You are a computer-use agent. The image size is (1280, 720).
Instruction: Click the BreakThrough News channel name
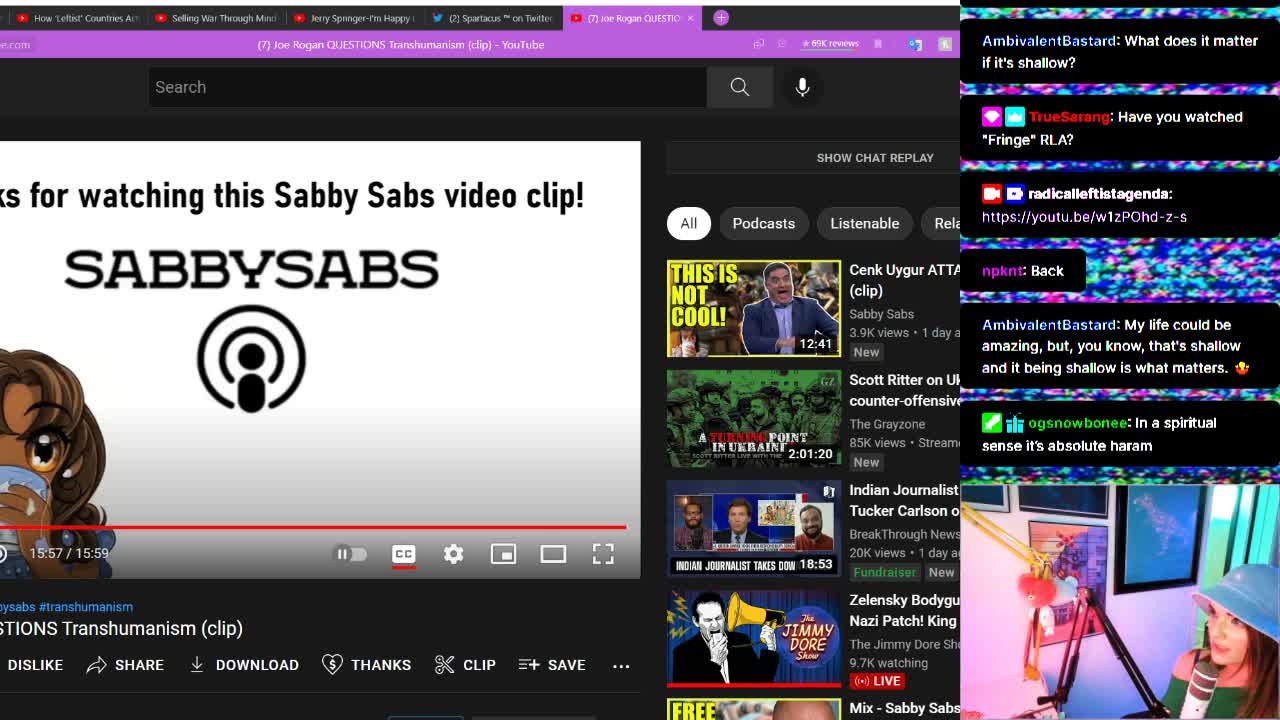click(904, 534)
